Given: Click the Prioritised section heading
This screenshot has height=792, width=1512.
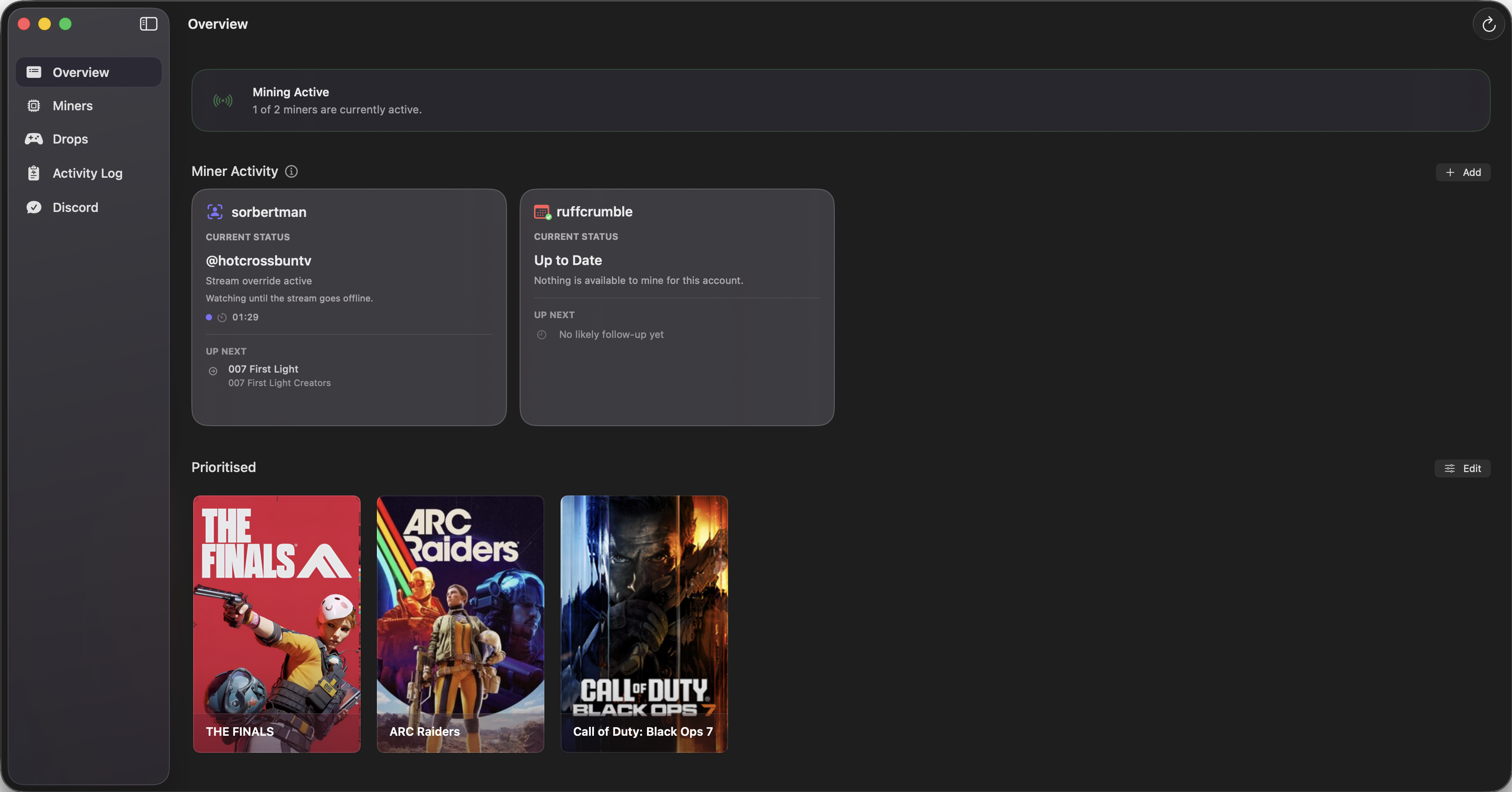Looking at the screenshot, I should click(x=224, y=467).
